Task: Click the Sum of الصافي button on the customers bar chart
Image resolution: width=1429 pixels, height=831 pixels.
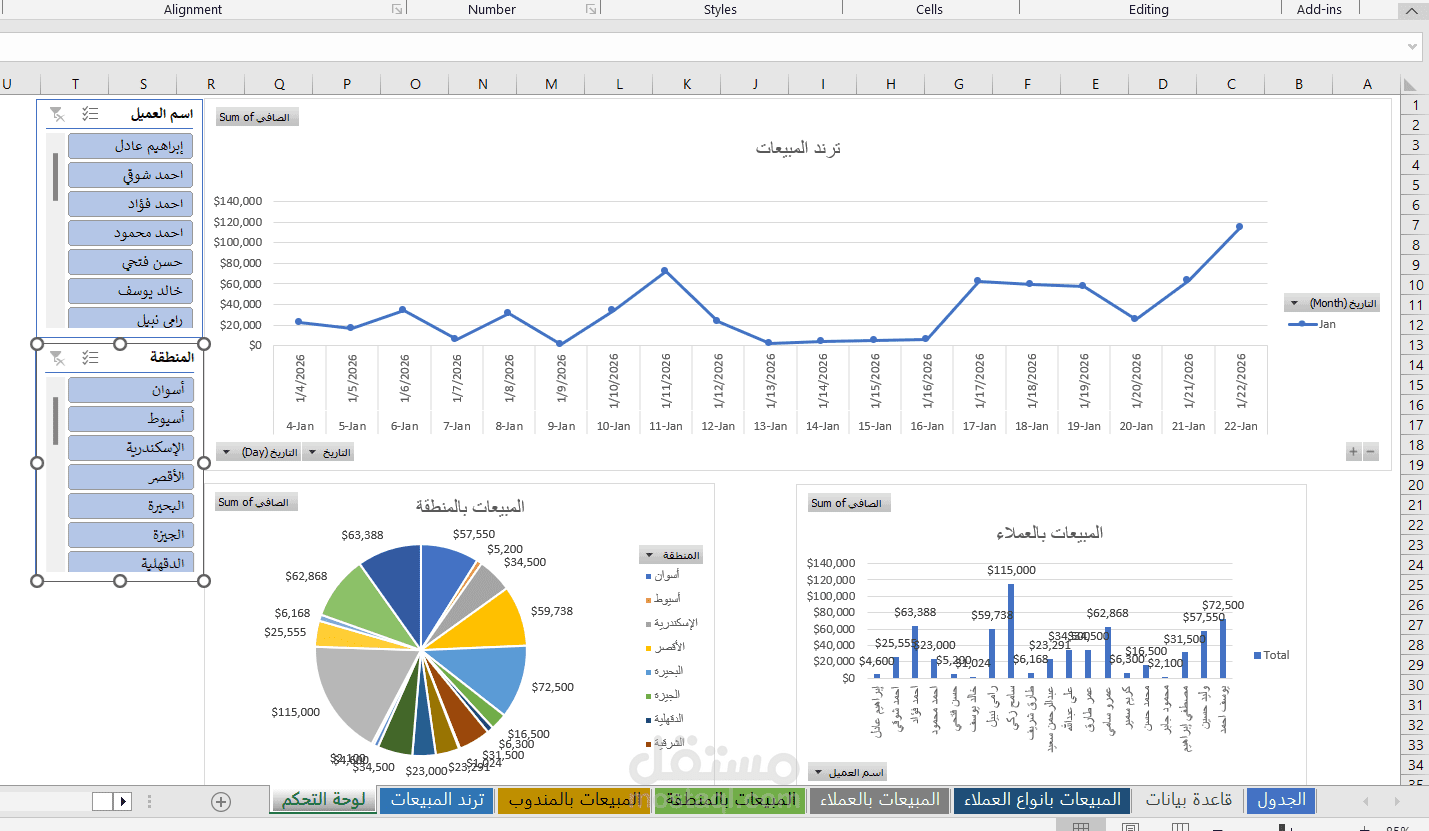Action: pyautogui.click(x=849, y=503)
